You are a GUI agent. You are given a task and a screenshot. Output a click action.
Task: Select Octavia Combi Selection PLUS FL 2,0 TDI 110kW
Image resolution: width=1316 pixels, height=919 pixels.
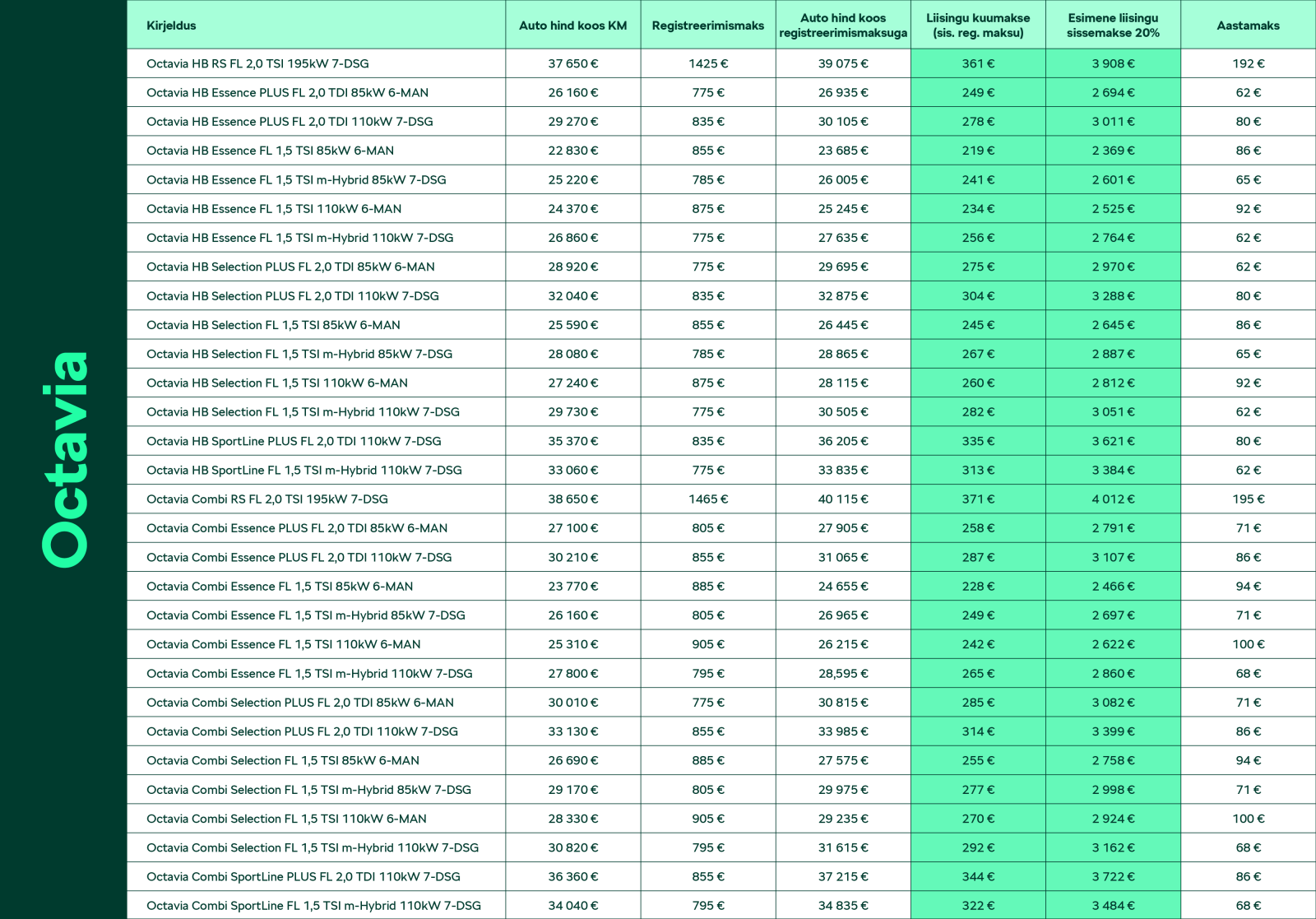pyautogui.click(x=302, y=731)
